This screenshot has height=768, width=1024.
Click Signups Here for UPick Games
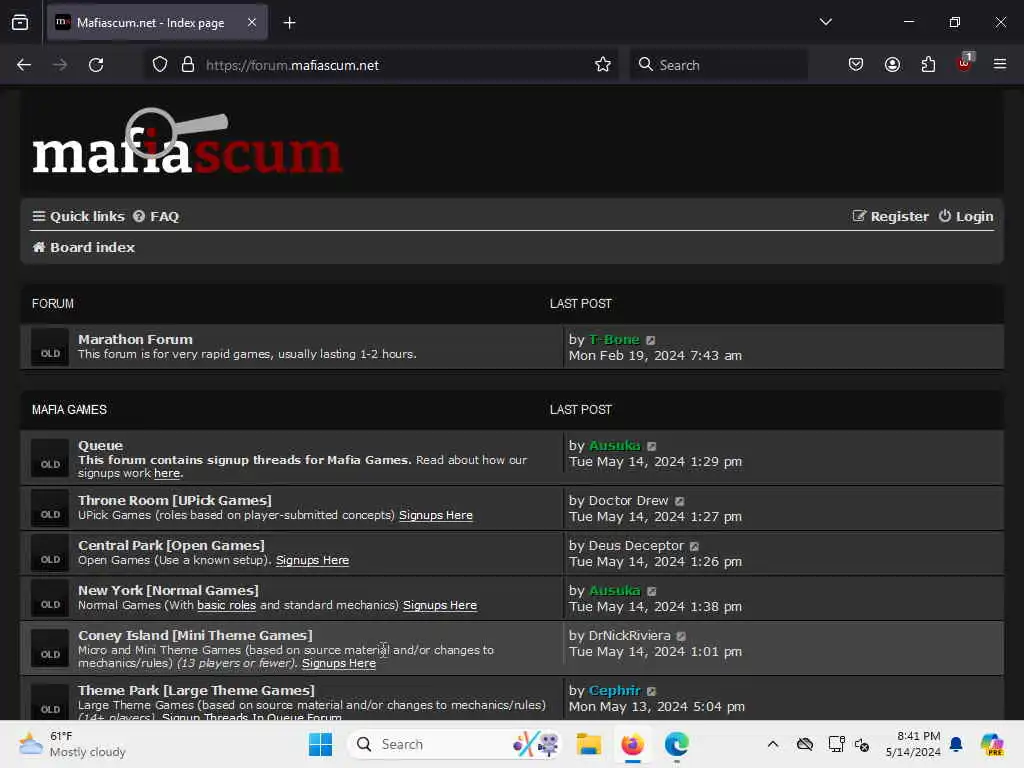coord(436,515)
